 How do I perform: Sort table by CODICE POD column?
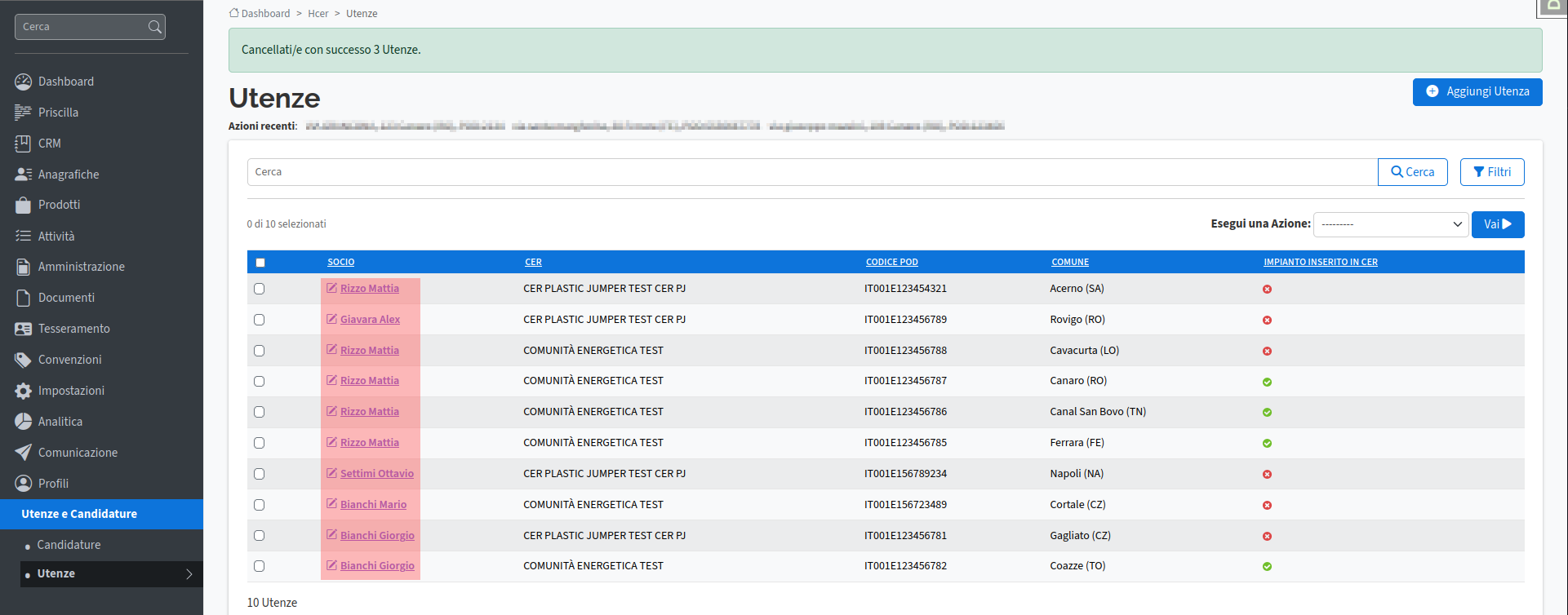point(891,262)
